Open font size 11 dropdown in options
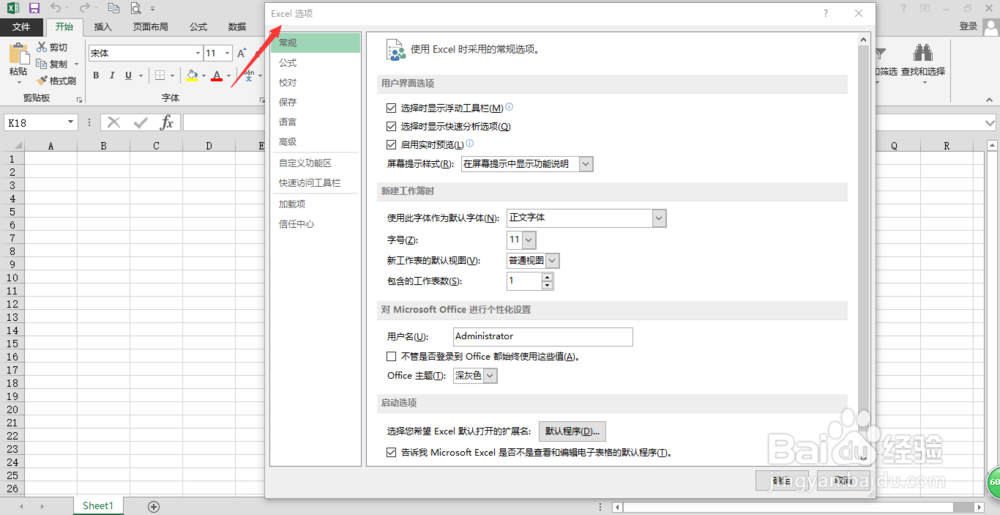Viewport: 1000px width, 515px height. click(x=529, y=240)
